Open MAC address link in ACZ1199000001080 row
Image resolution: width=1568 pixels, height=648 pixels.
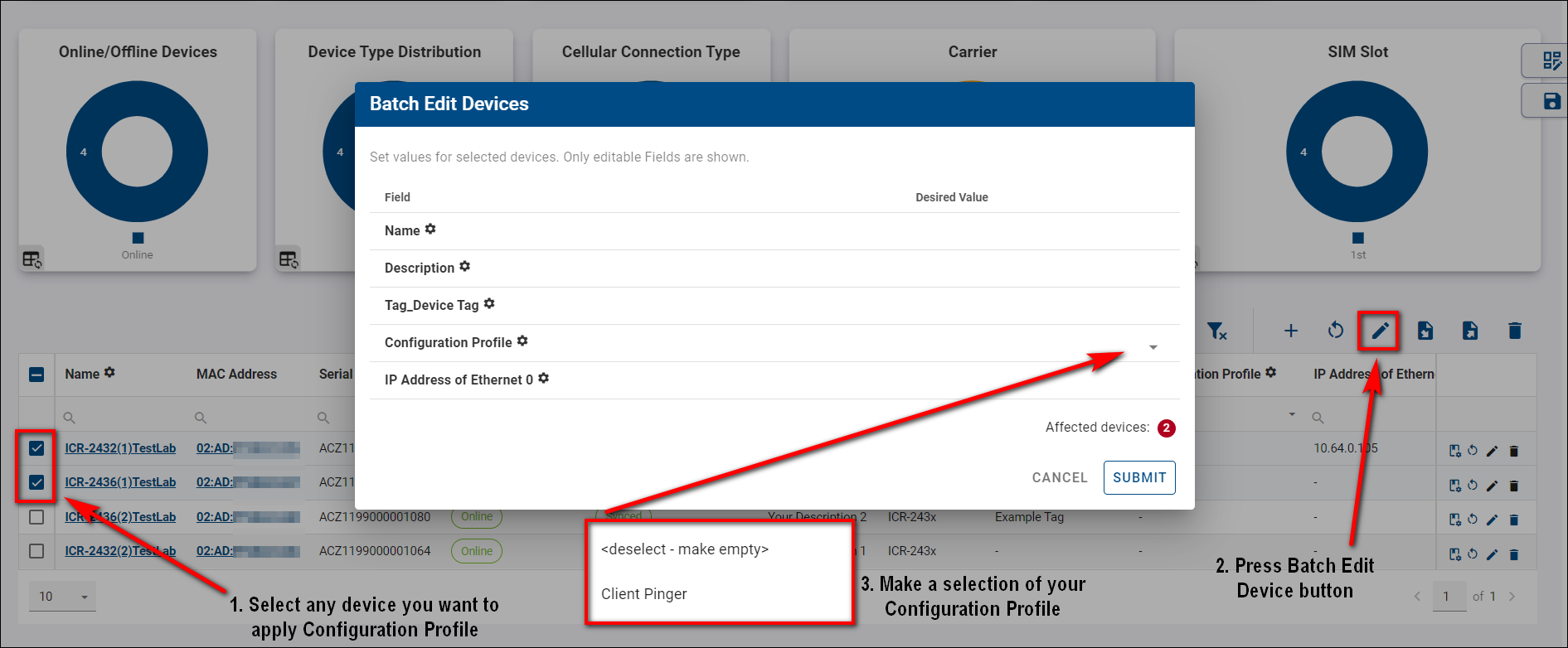(248, 517)
